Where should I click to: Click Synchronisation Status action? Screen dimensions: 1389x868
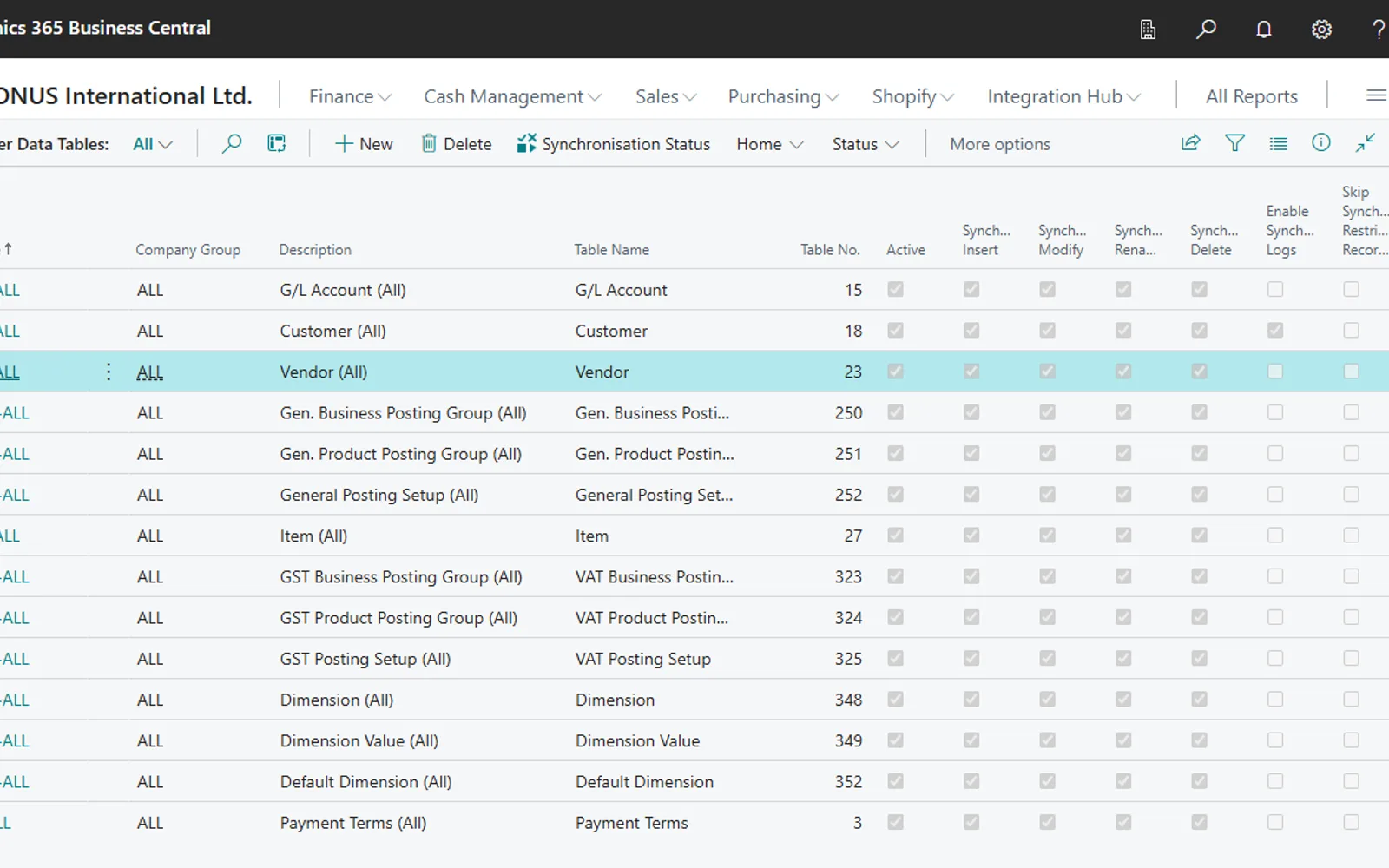click(x=613, y=144)
